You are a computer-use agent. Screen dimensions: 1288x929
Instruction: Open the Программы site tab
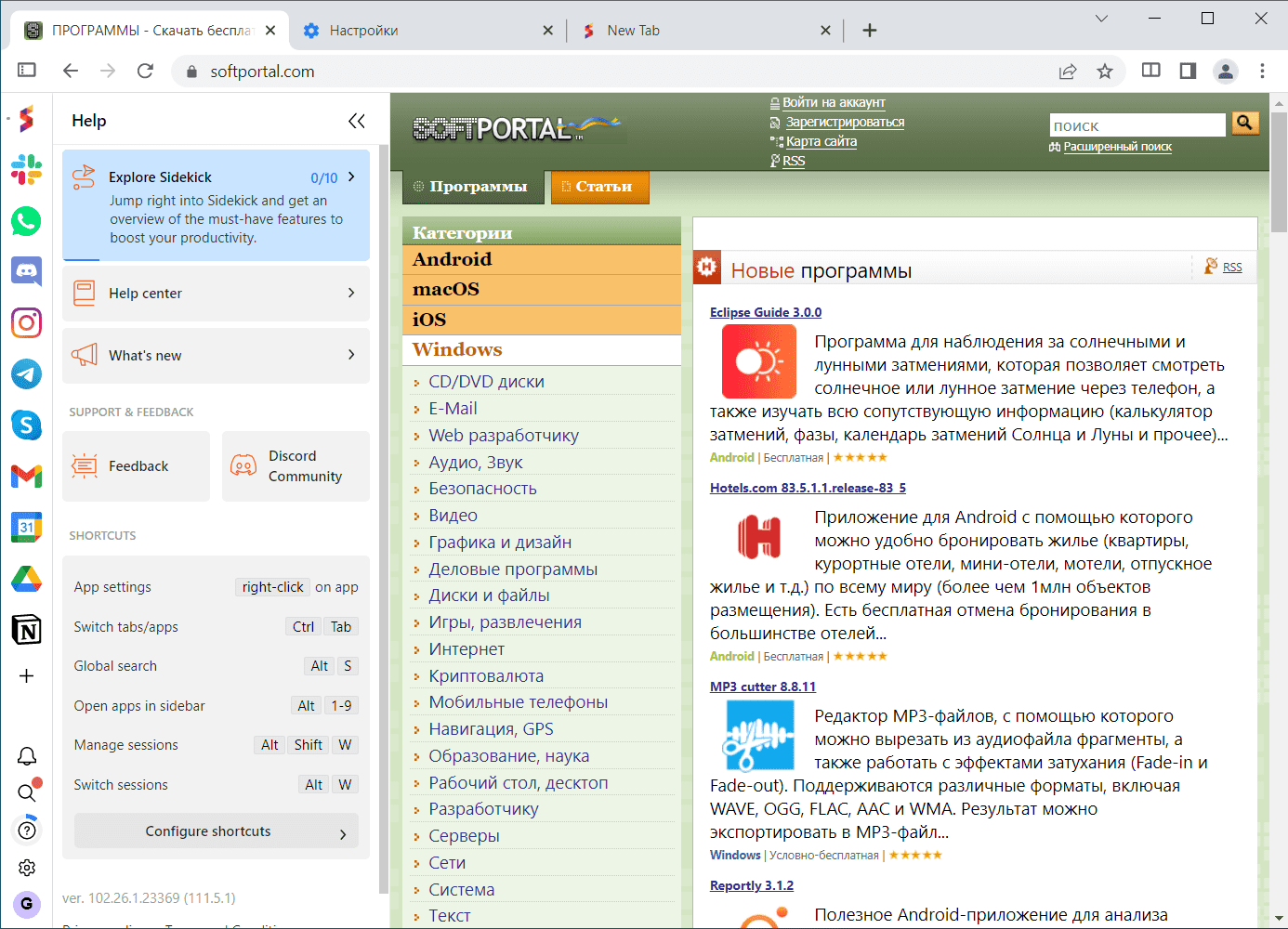[x=474, y=187]
